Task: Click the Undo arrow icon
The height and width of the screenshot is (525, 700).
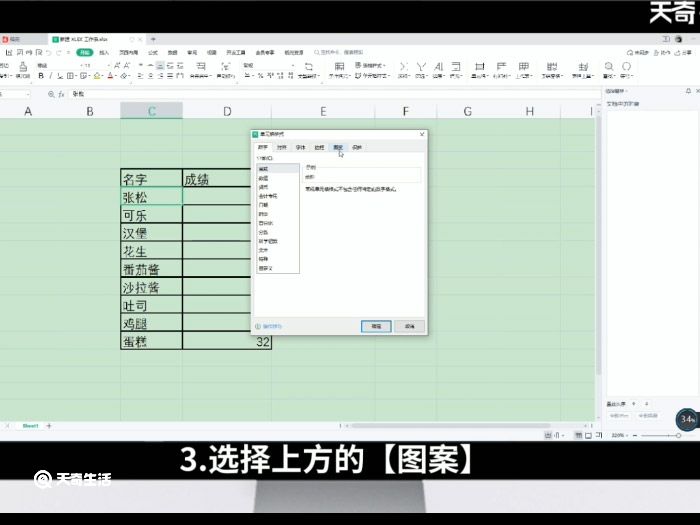Action: (x=49, y=53)
